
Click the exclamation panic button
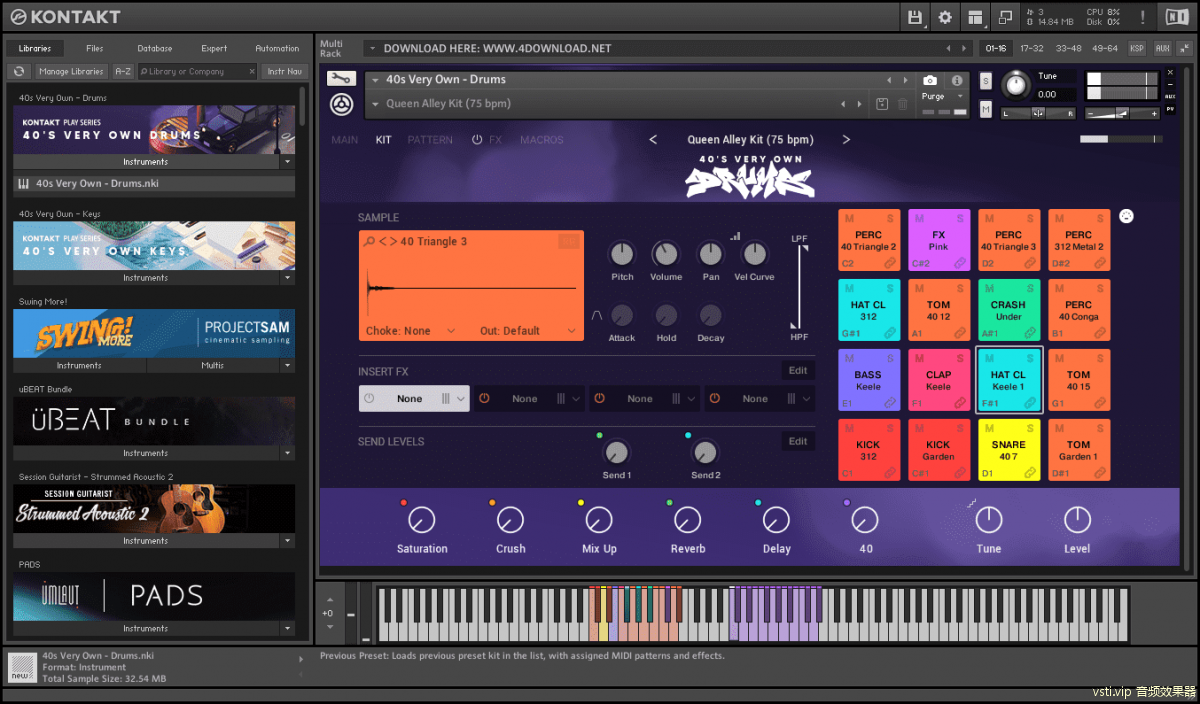(x=1143, y=17)
